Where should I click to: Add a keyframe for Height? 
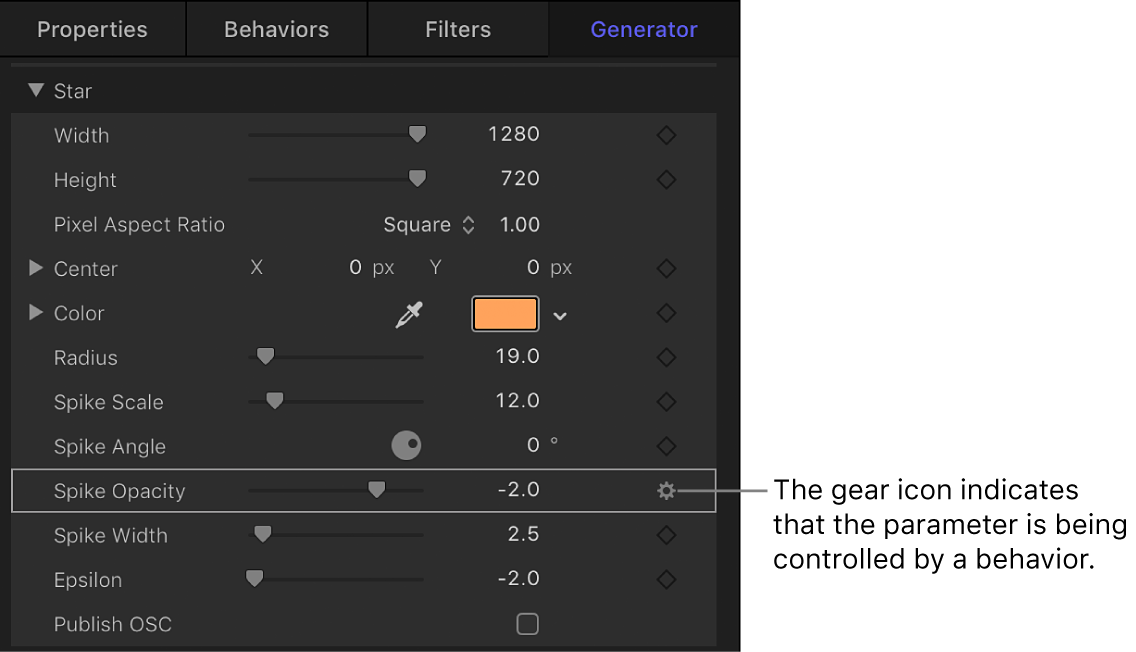tap(666, 178)
